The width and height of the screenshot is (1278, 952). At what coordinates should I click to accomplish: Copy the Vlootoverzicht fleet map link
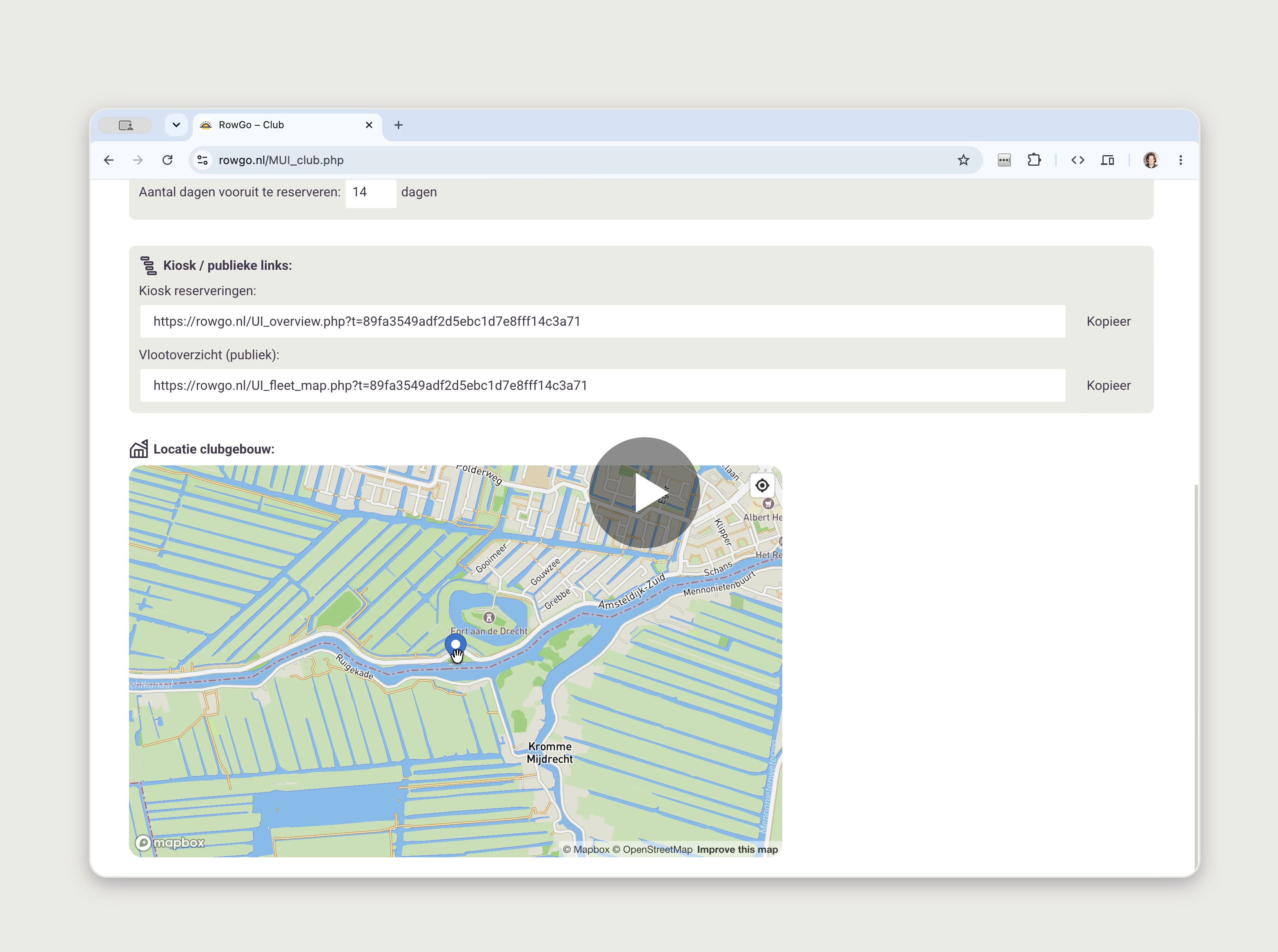(x=1108, y=385)
